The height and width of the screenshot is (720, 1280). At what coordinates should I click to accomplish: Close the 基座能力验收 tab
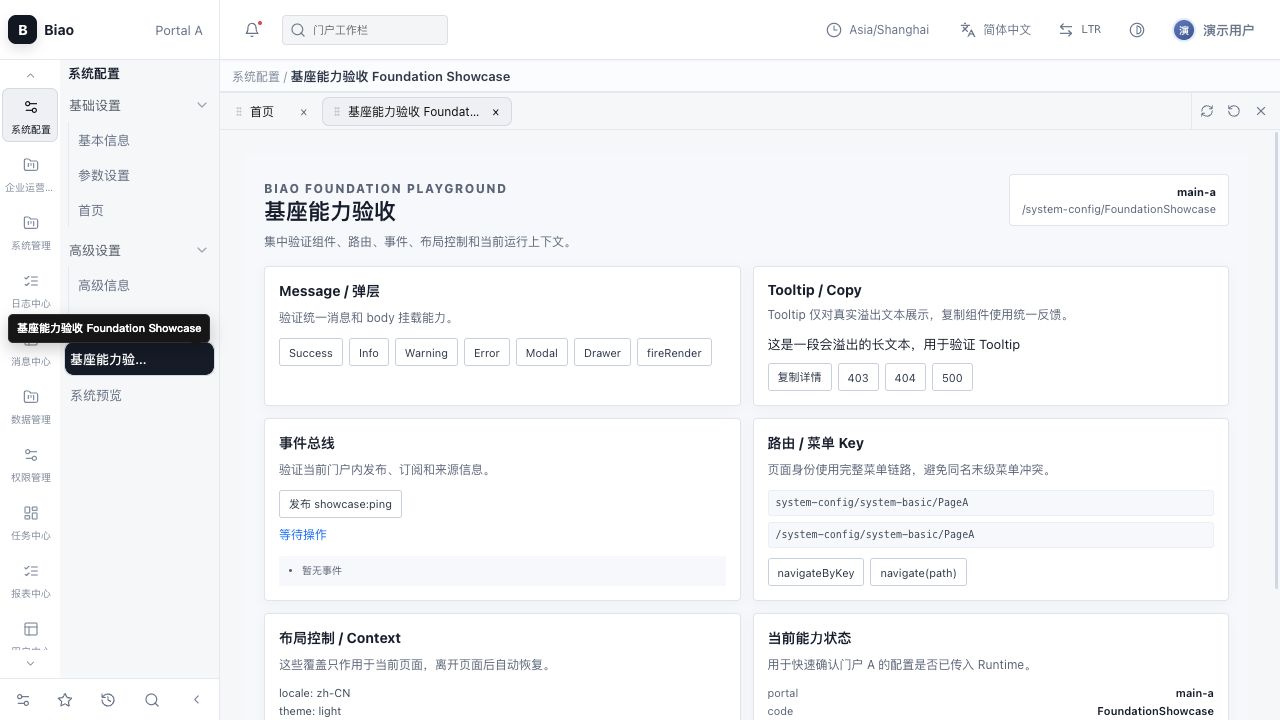coord(495,112)
